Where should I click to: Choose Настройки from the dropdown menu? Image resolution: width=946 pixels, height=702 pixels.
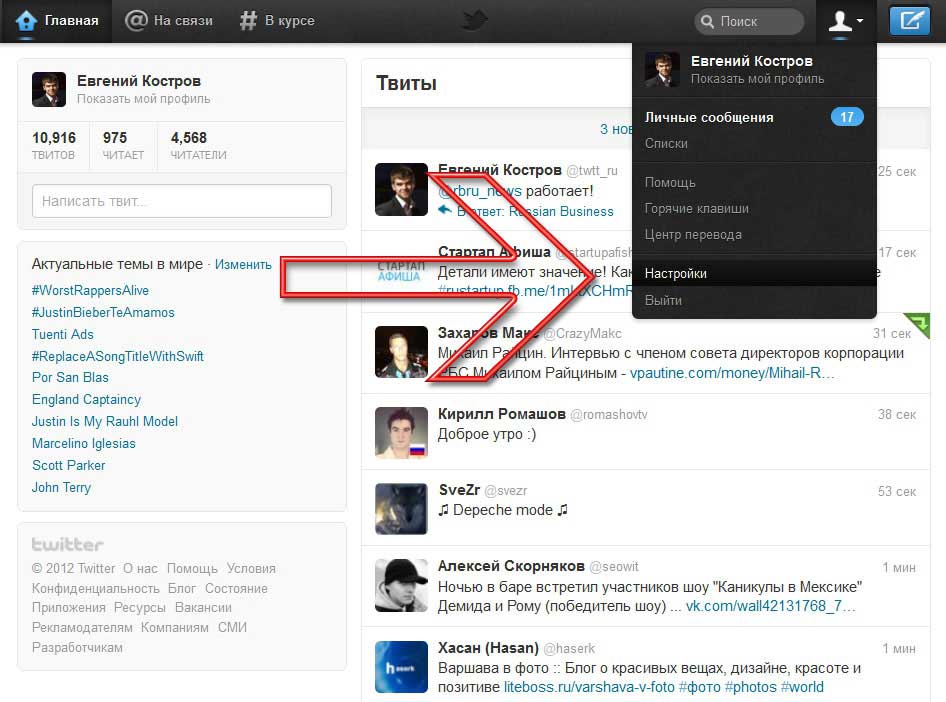point(754,273)
